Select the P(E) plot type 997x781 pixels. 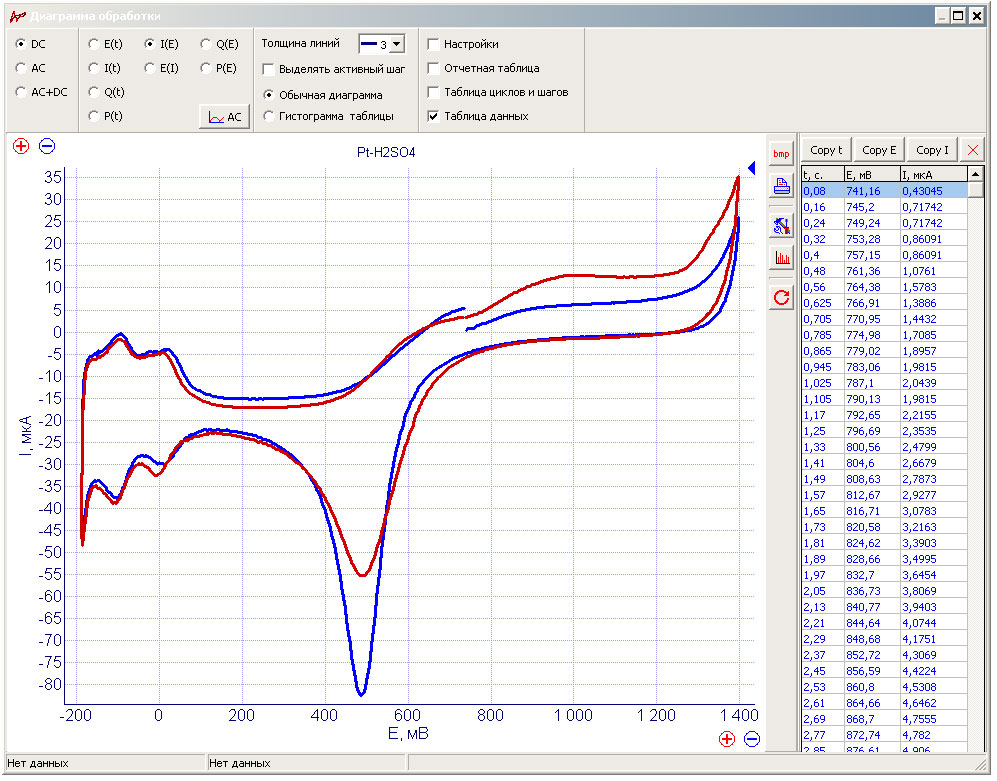(x=205, y=68)
